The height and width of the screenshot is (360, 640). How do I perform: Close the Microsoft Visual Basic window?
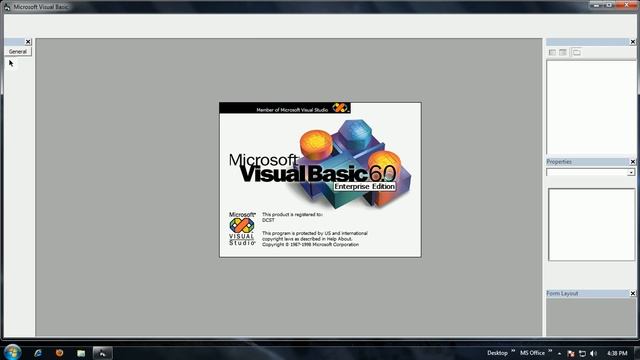[x=626, y=4]
